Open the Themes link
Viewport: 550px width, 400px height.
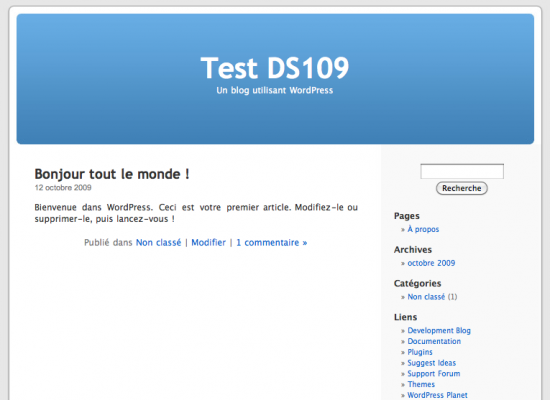point(421,384)
